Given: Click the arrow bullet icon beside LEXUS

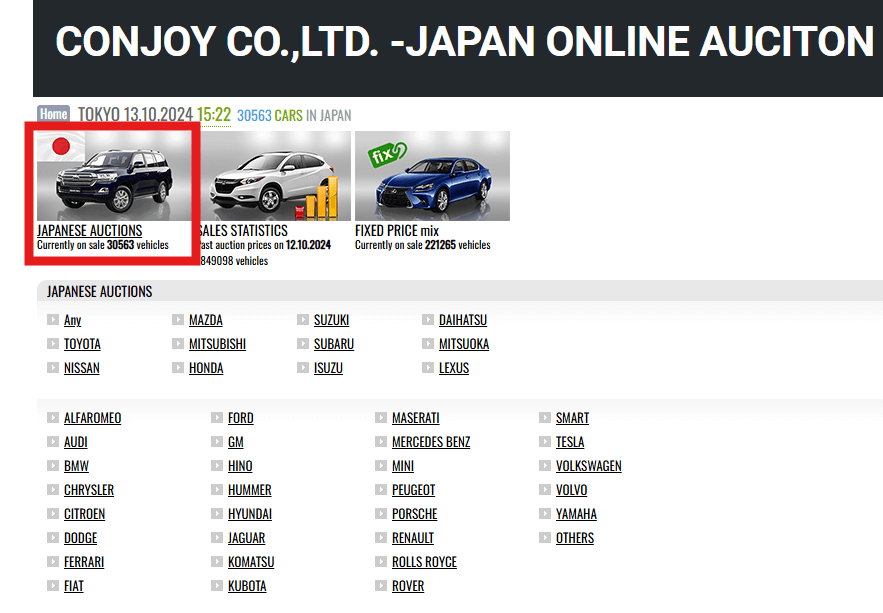Looking at the screenshot, I should click(x=427, y=368).
